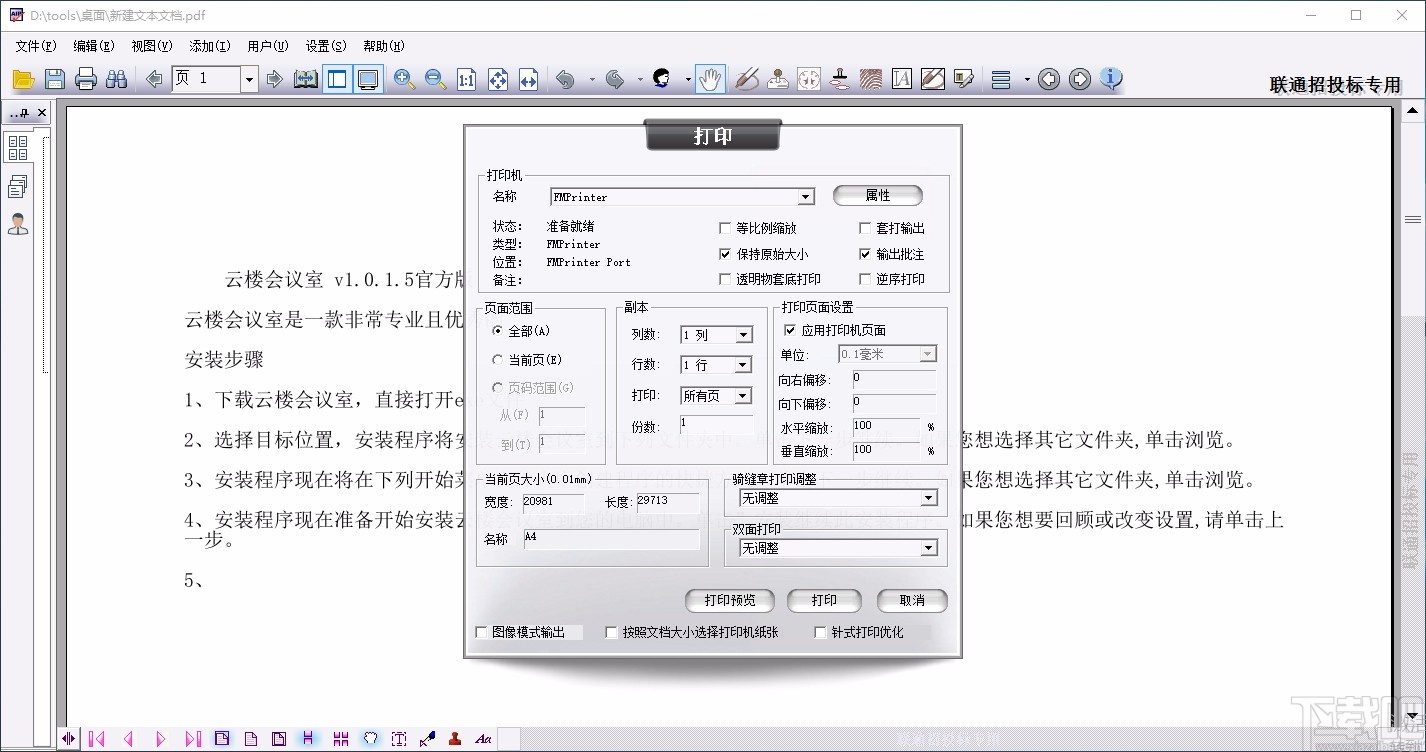
Task: Open the 帮助 menu
Action: coord(384,46)
